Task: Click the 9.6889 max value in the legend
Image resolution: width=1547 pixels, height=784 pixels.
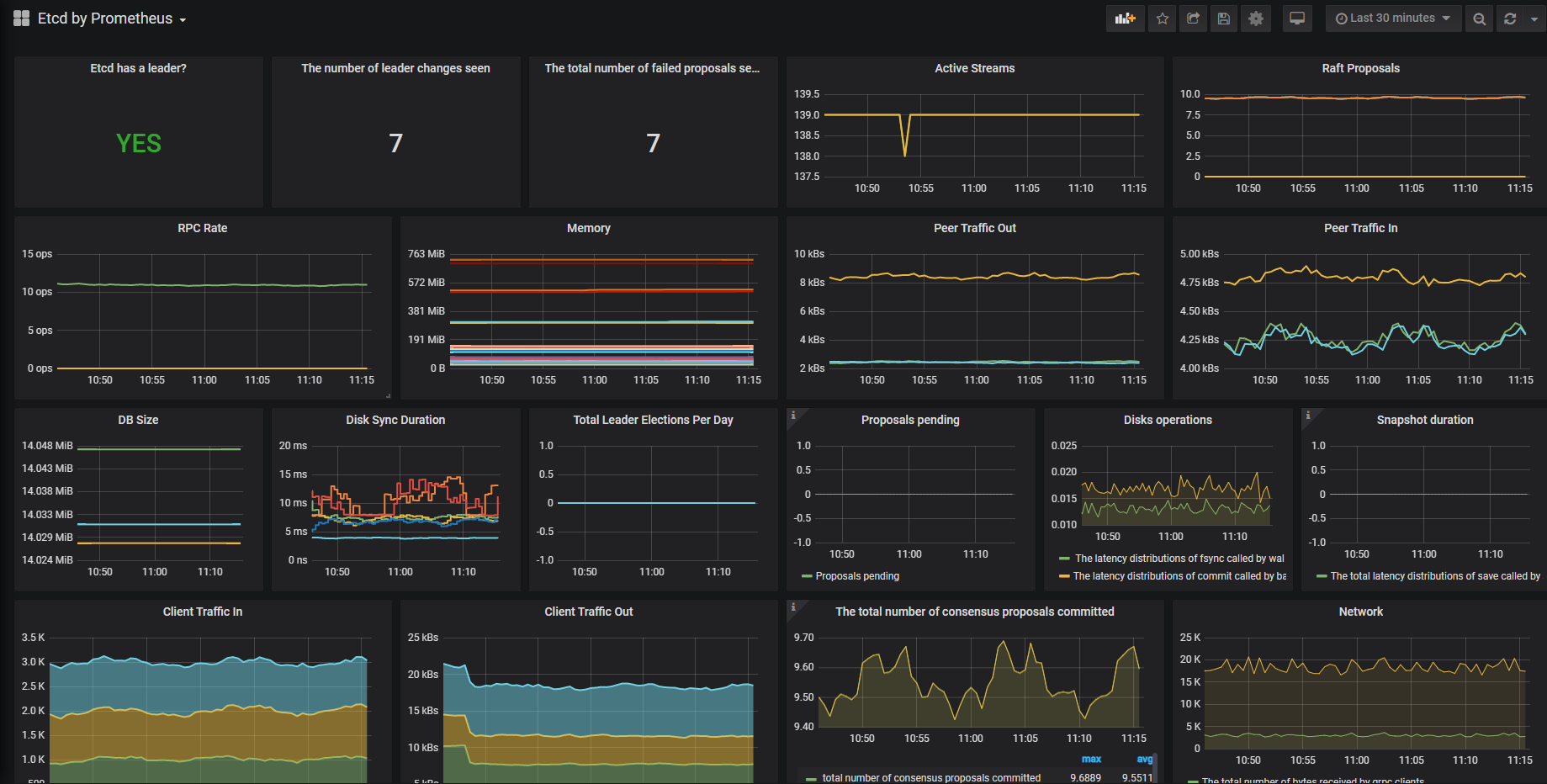Action: (x=1085, y=778)
